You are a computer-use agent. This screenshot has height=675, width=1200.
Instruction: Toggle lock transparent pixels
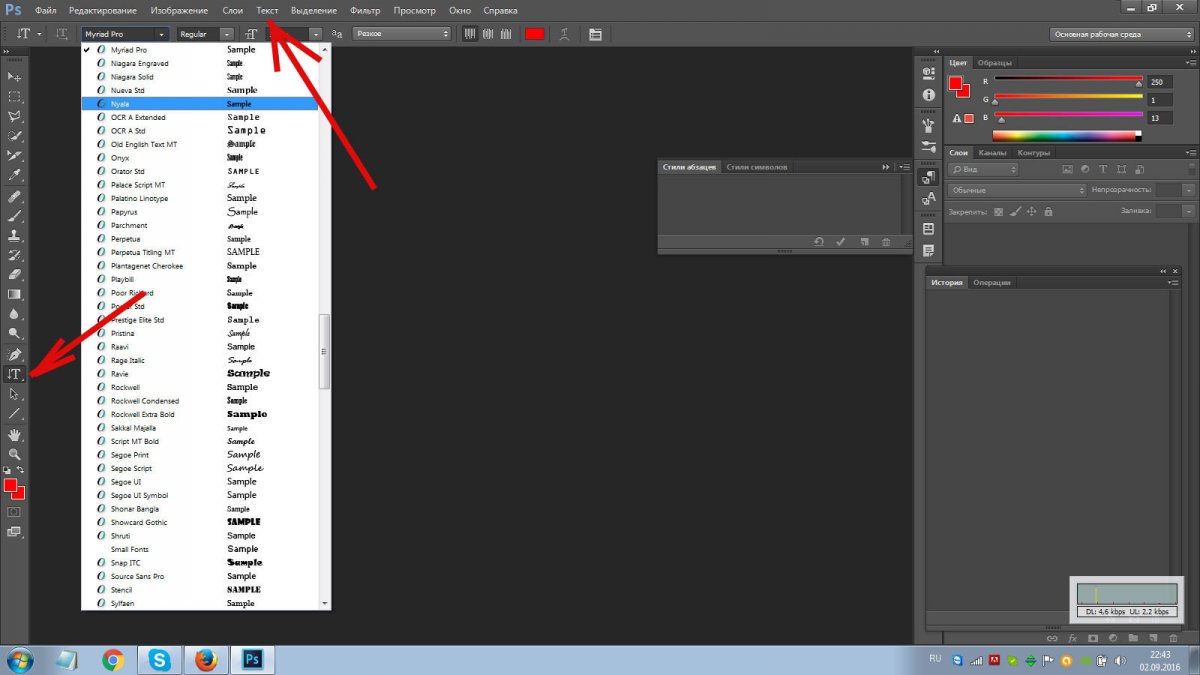(998, 212)
